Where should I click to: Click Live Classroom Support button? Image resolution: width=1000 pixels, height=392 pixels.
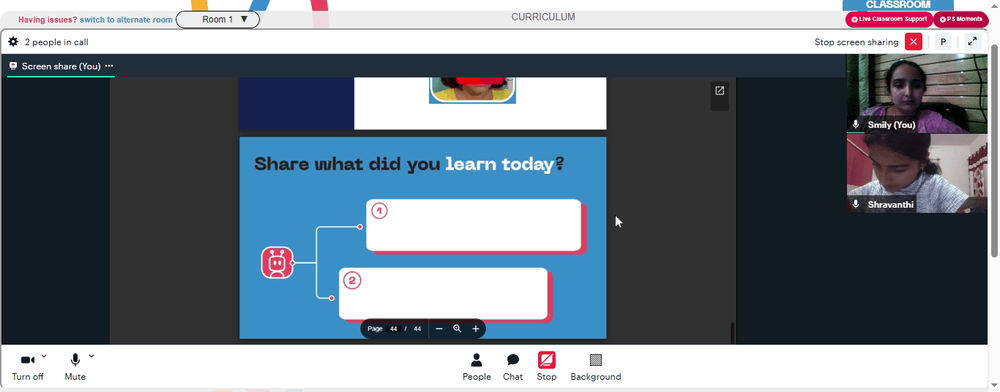[x=889, y=20]
